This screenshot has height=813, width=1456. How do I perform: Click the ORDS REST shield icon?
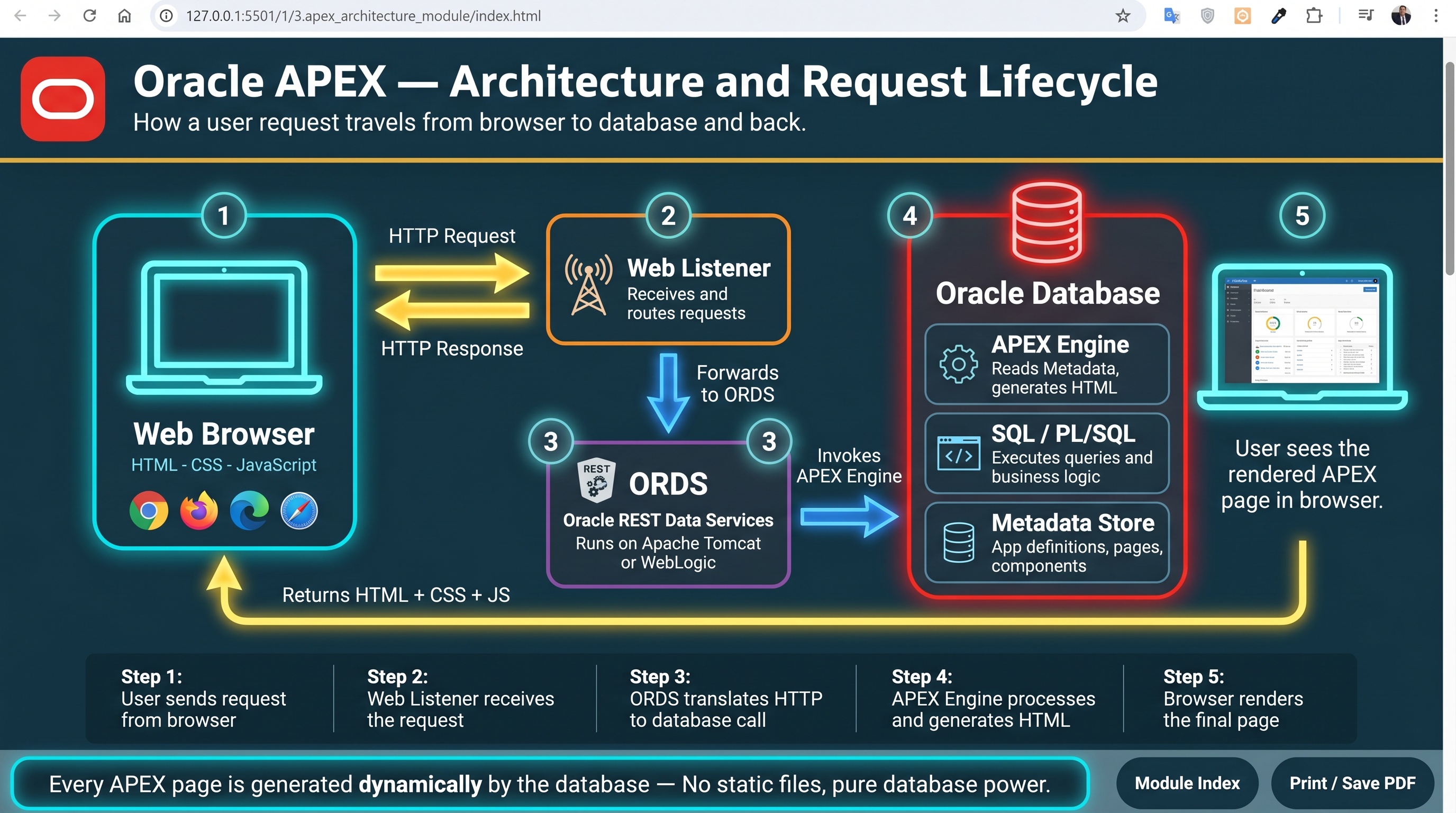596,480
